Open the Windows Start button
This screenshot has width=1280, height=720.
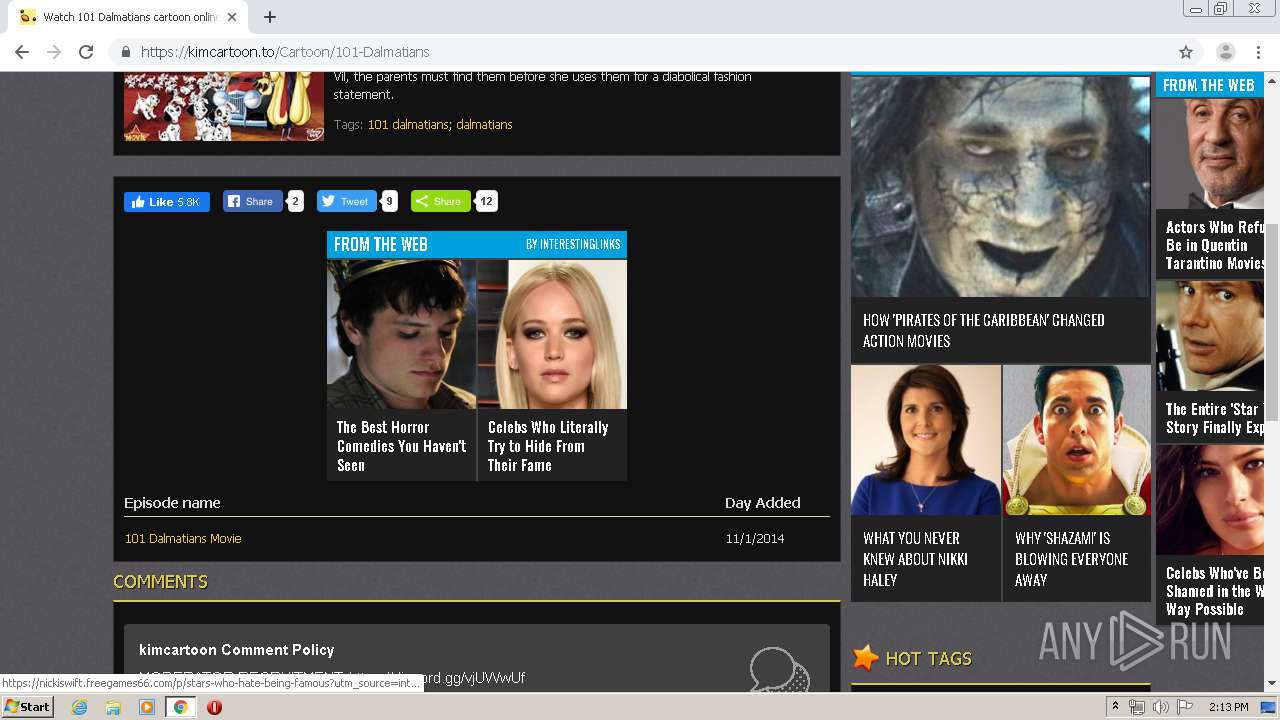[x=27, y=707]
